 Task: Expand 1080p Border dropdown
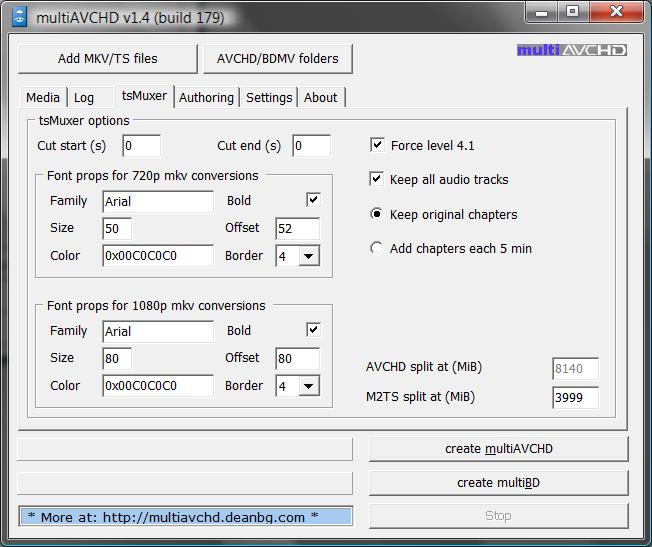point(309,386)
